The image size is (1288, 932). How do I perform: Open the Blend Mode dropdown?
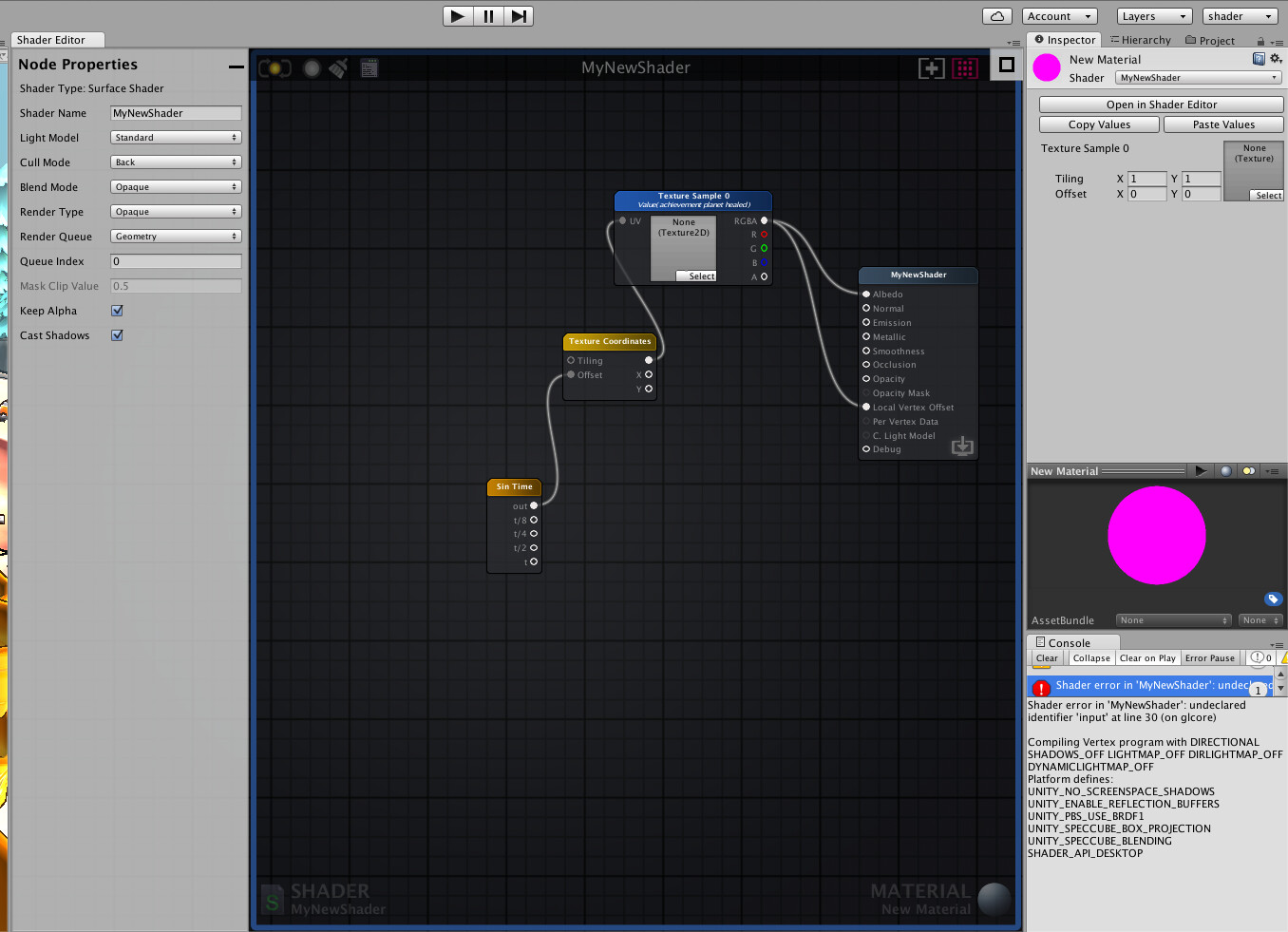click(x=176, y=186)
